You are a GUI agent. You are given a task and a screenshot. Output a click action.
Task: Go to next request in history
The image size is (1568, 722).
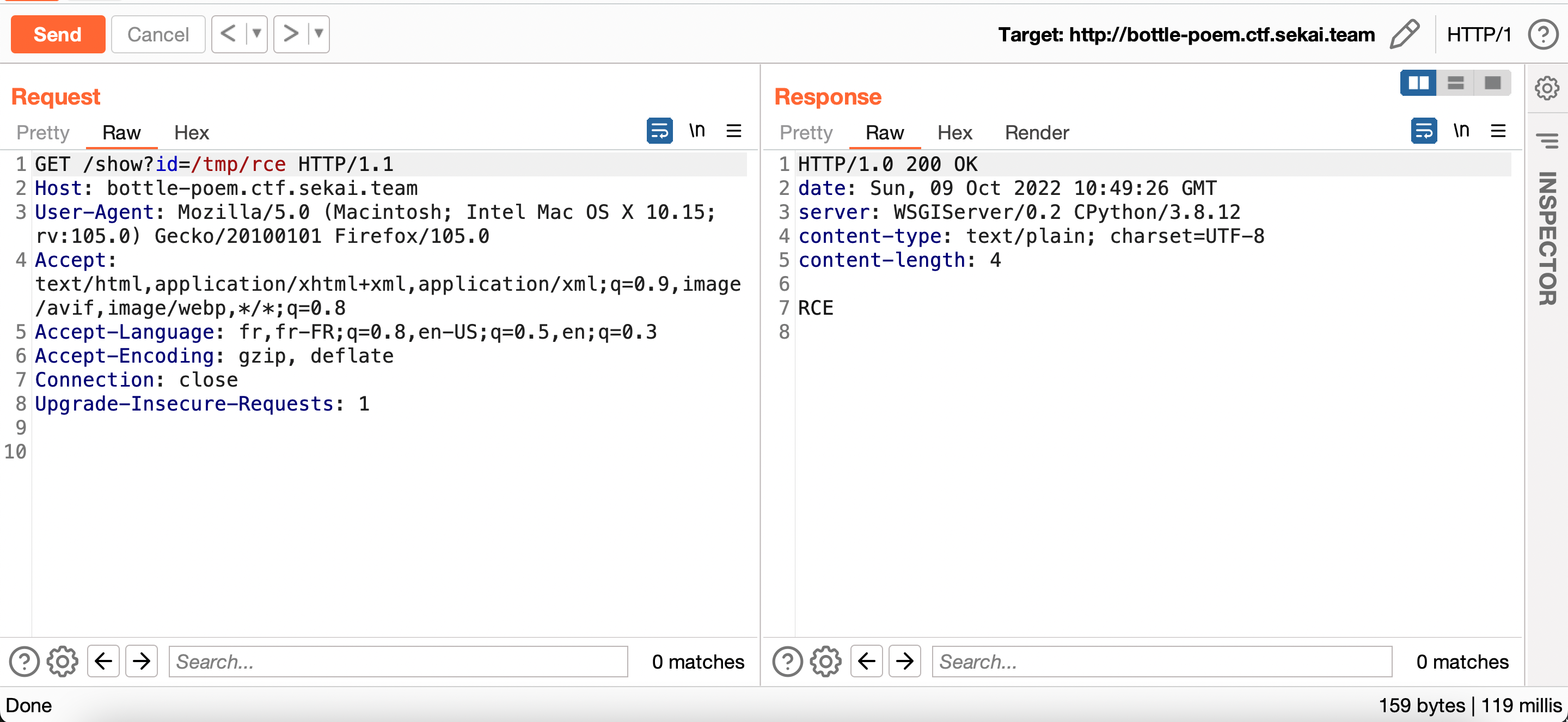click(291, 34)
